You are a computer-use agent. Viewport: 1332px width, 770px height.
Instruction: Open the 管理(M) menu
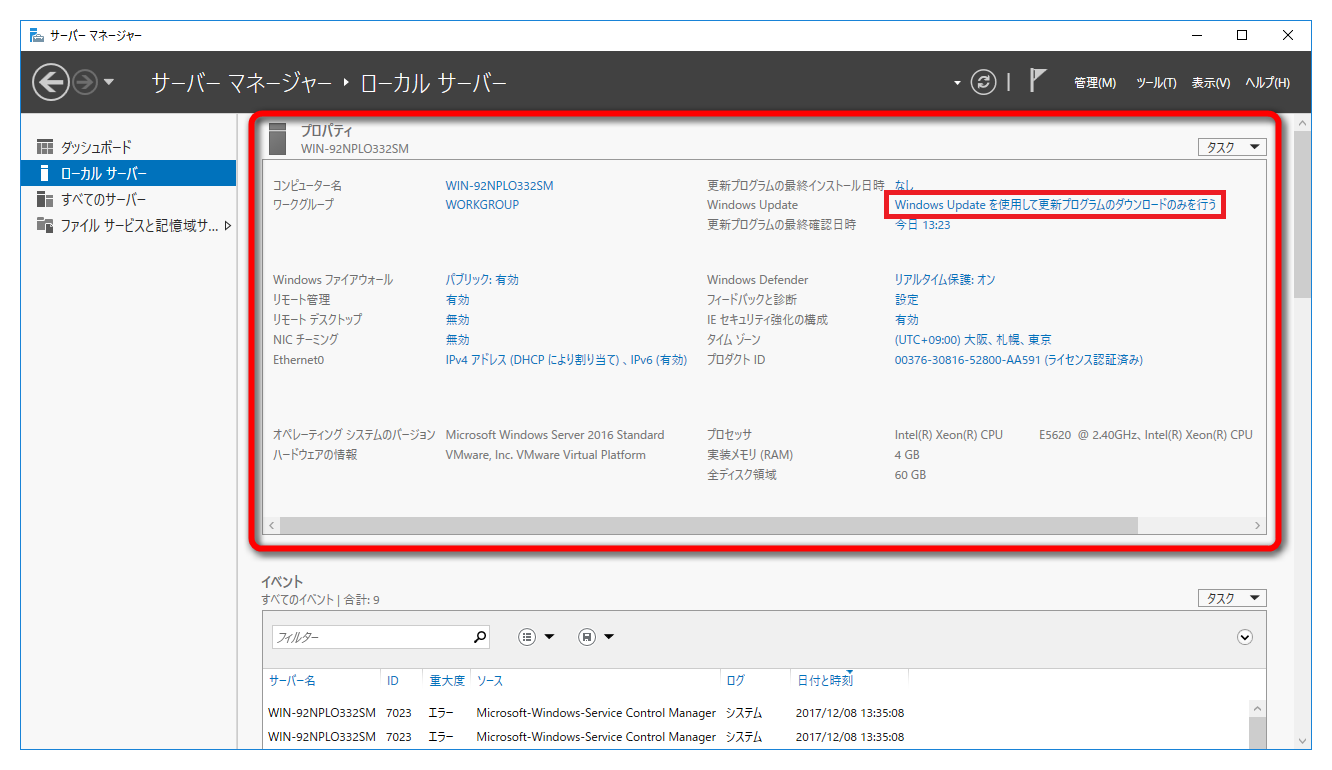1095,83
